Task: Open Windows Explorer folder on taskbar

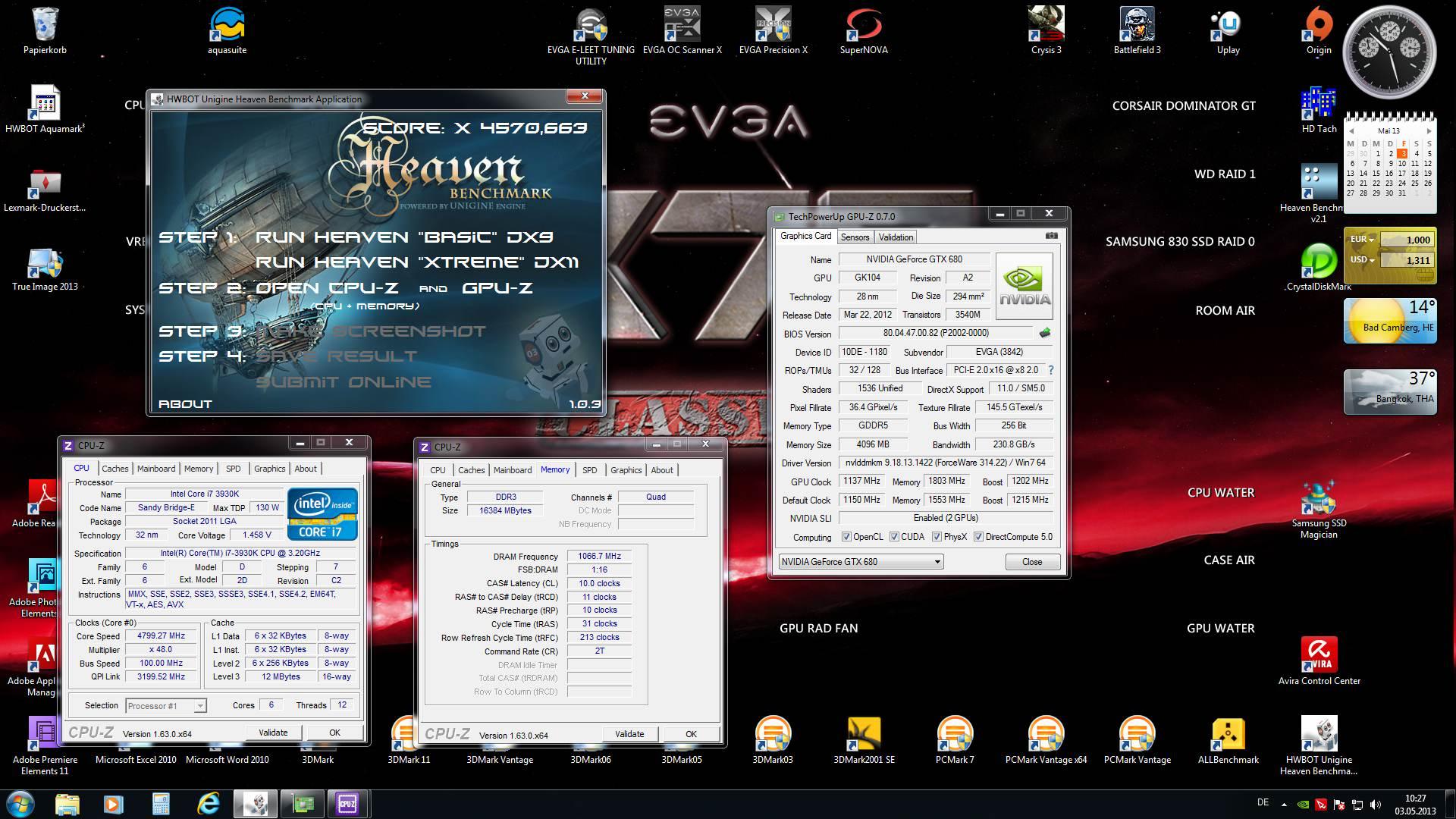Action: [67, 803]
